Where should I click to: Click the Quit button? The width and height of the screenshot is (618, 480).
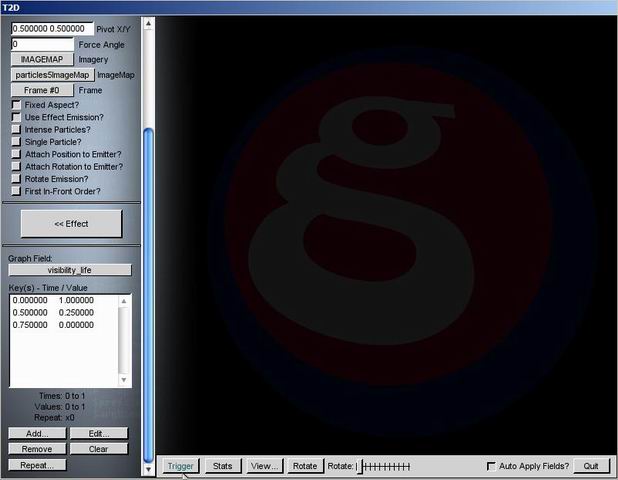[591, 466]
